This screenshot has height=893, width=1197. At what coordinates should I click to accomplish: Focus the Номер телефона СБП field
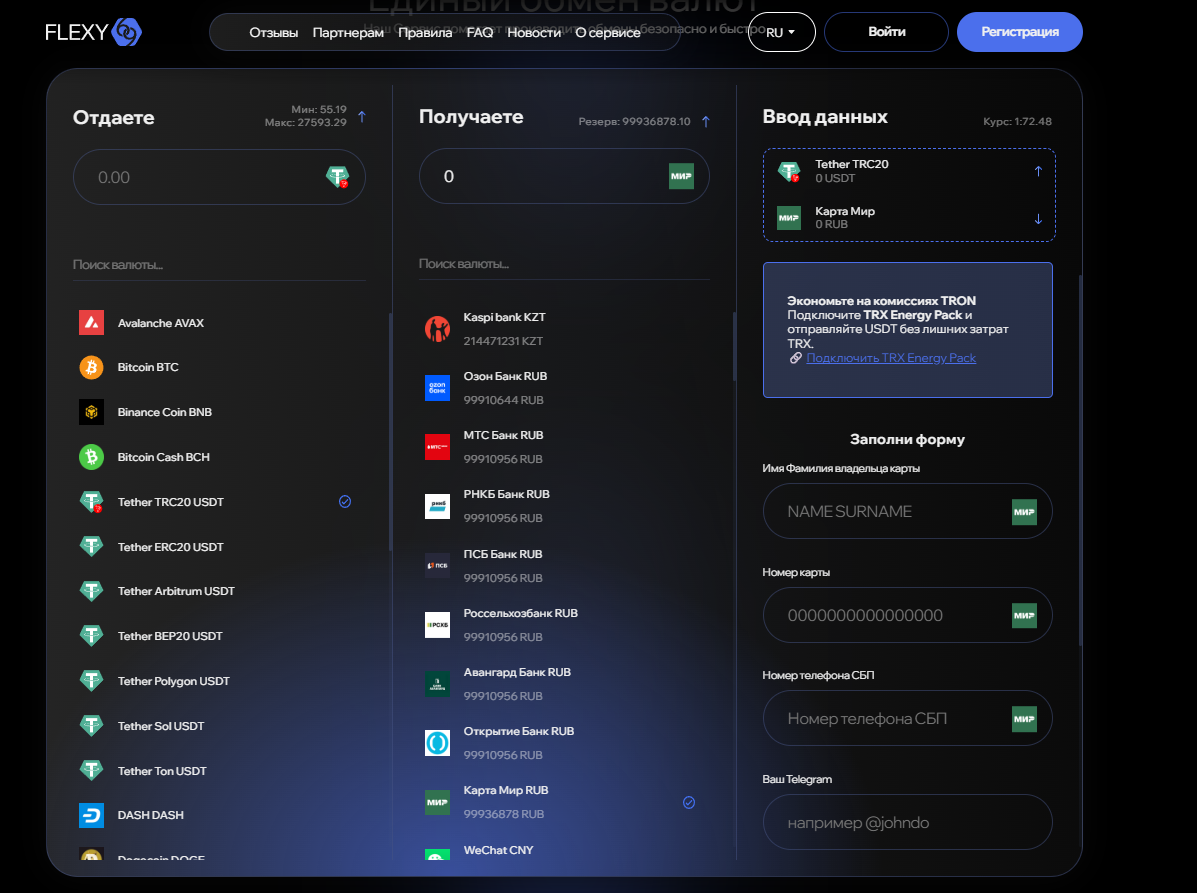coord(908,718)
